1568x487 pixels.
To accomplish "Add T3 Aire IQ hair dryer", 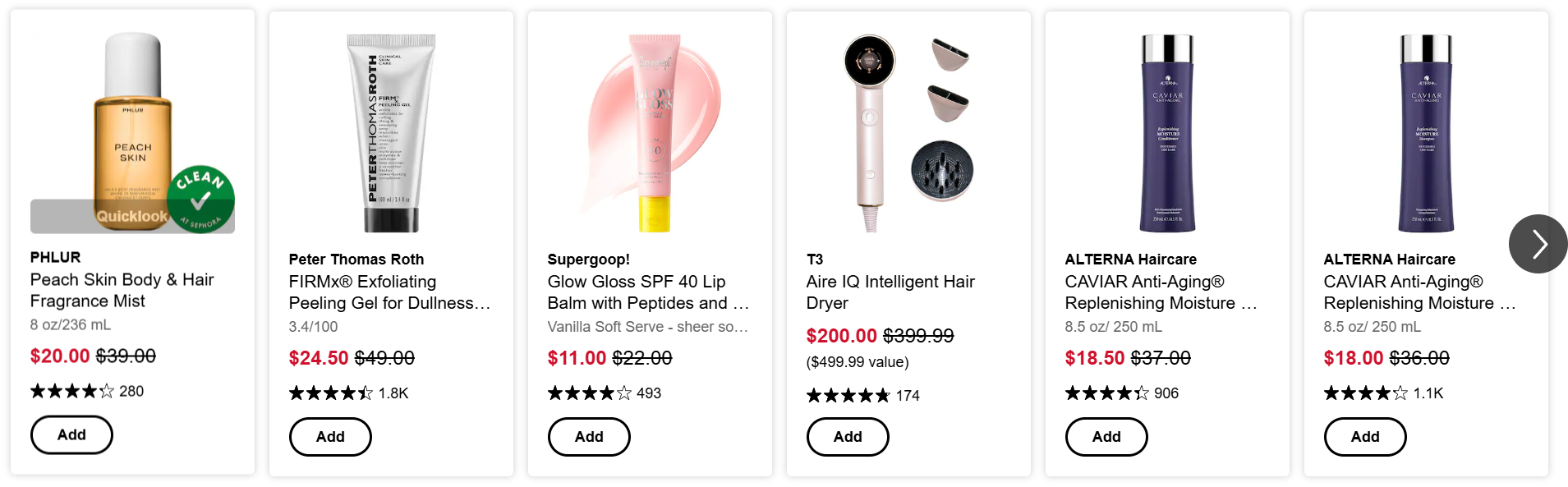I will tap(848, 437).
